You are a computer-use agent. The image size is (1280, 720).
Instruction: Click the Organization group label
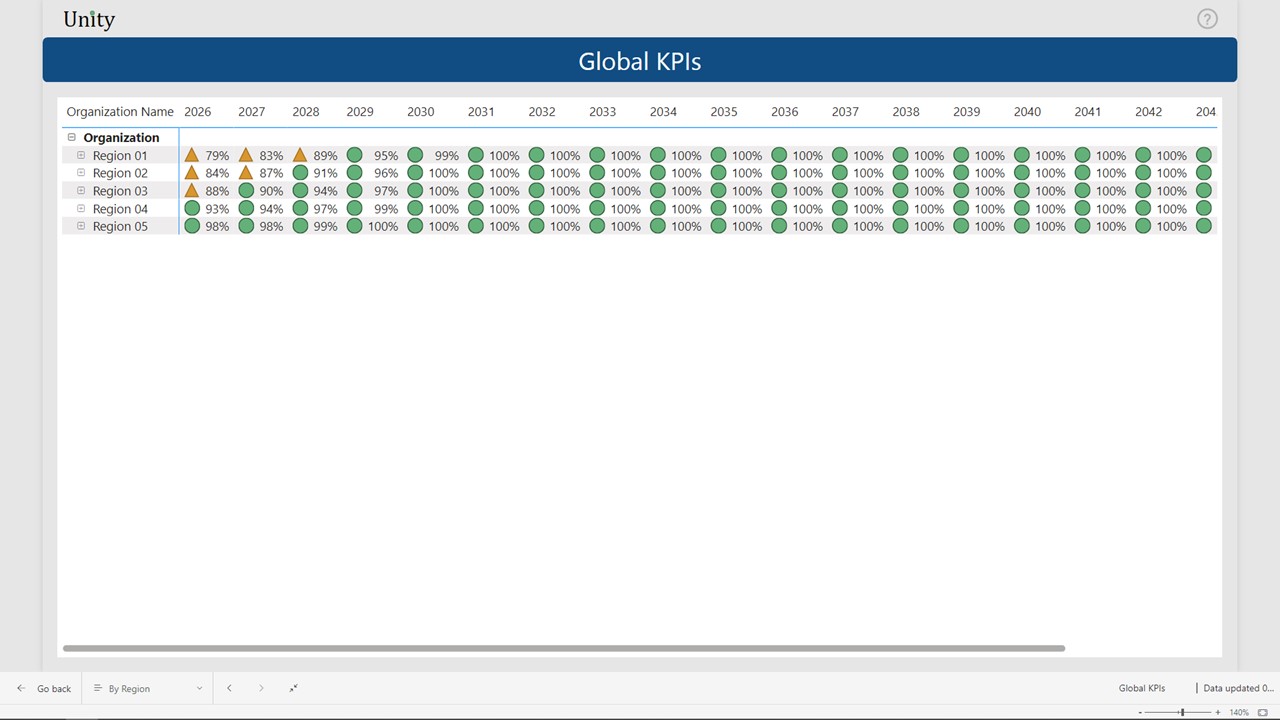(121, 138)
